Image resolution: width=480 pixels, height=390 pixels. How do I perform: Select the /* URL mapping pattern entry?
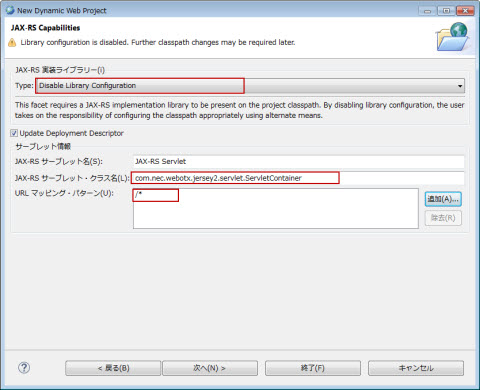coord(139,195)
